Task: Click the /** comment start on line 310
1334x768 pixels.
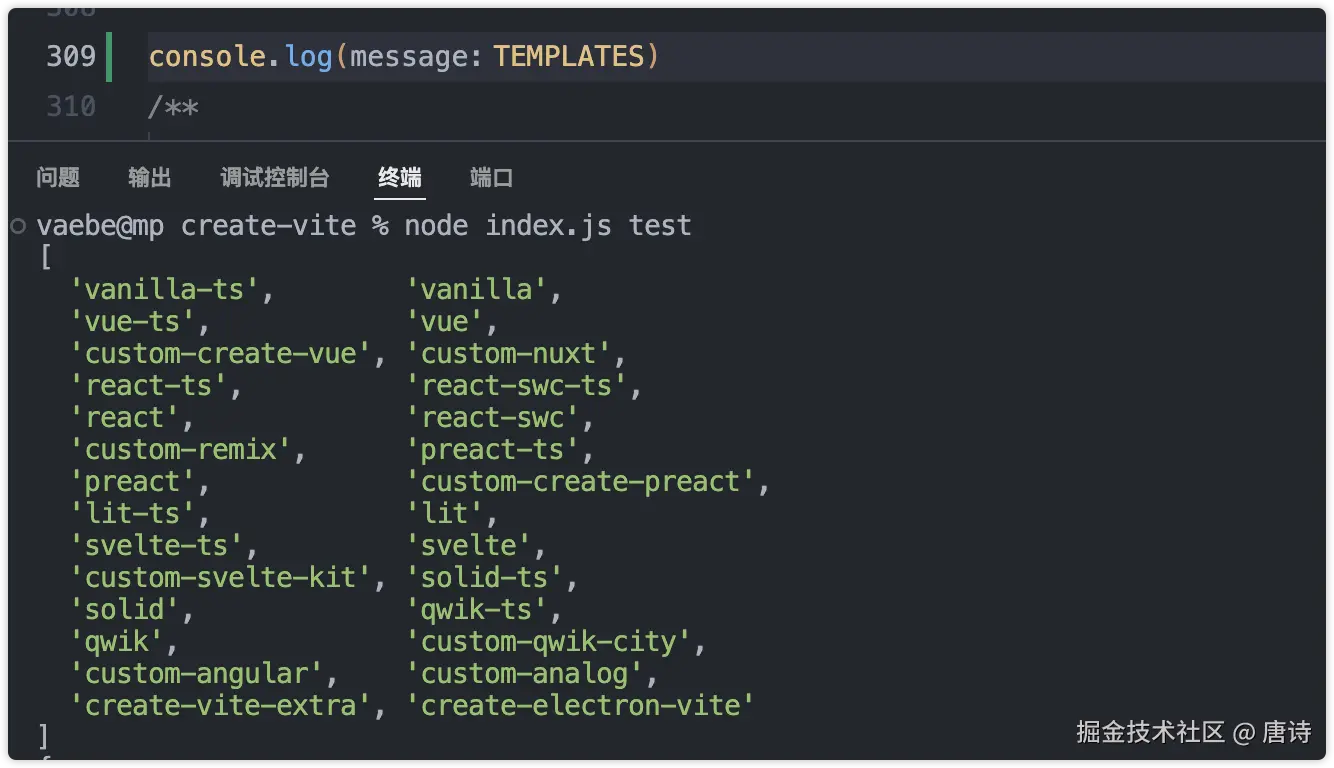Action: 173,107
